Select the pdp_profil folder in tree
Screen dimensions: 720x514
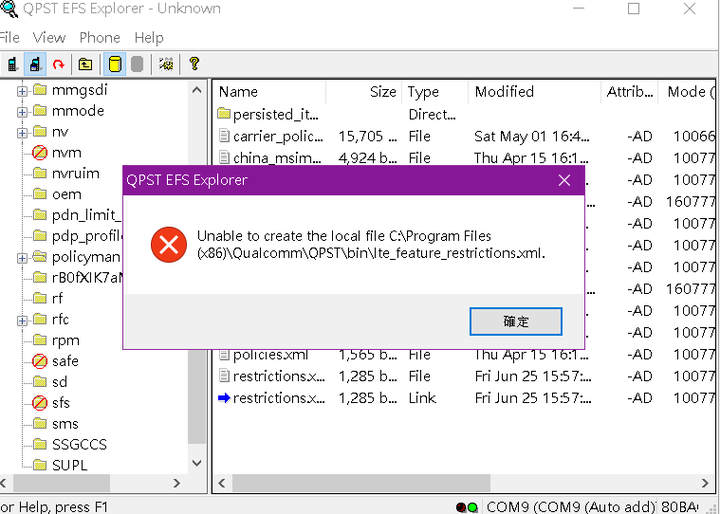[x=87, y=236]
